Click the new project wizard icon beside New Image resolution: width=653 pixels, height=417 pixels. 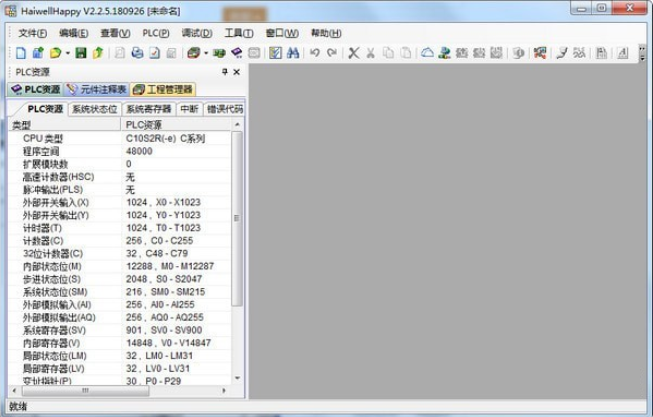(x=38, y=53)
